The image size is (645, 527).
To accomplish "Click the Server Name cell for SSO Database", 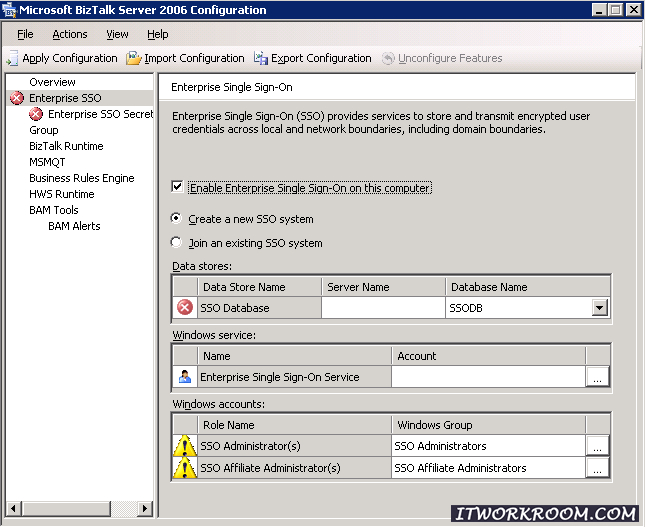I will click(x=383, y=307).
